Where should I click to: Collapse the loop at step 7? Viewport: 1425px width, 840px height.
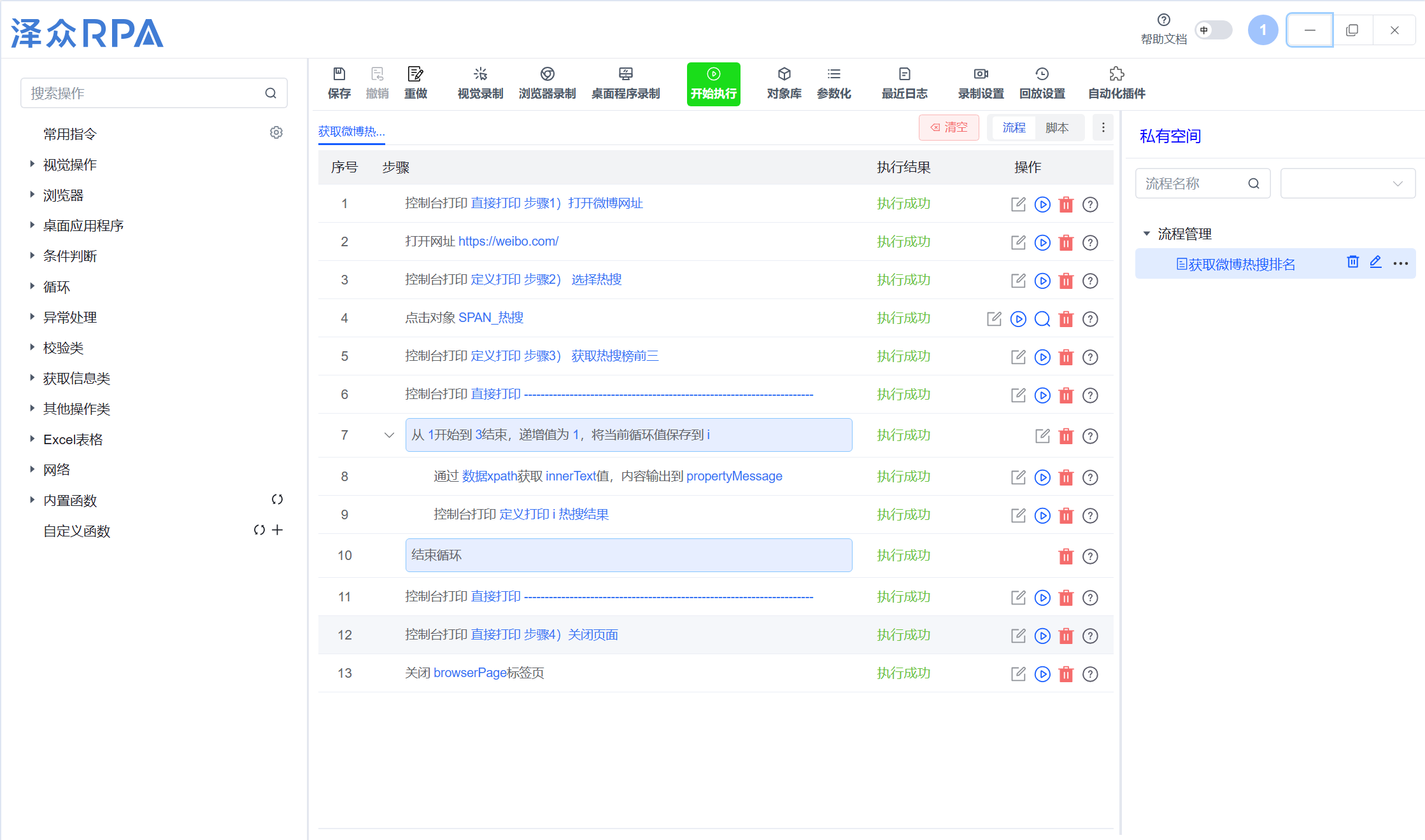pyautogui.click(x=389, y=435)
